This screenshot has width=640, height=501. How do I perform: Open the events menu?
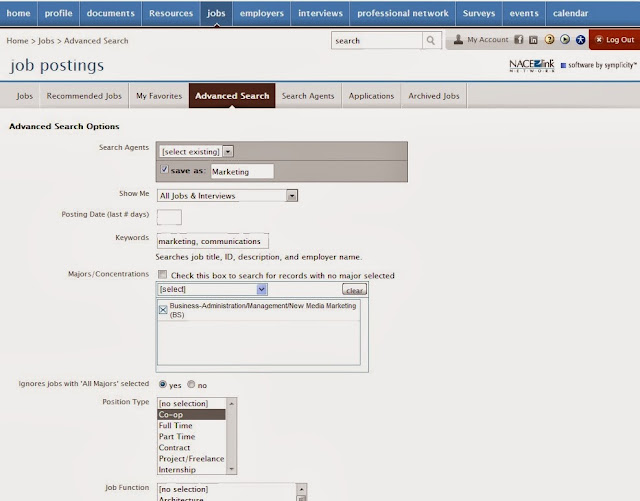[524, 13]
